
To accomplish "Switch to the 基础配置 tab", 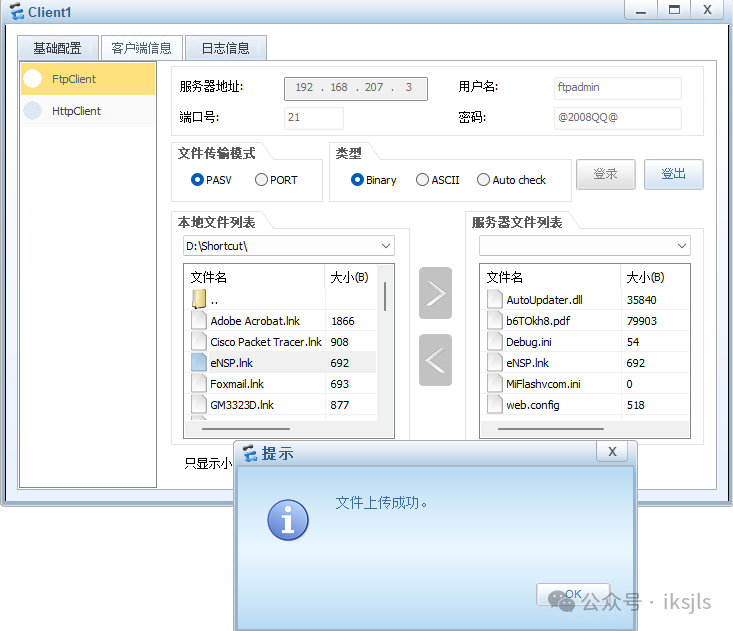I will pyautogui.click(x=58, y=48).
